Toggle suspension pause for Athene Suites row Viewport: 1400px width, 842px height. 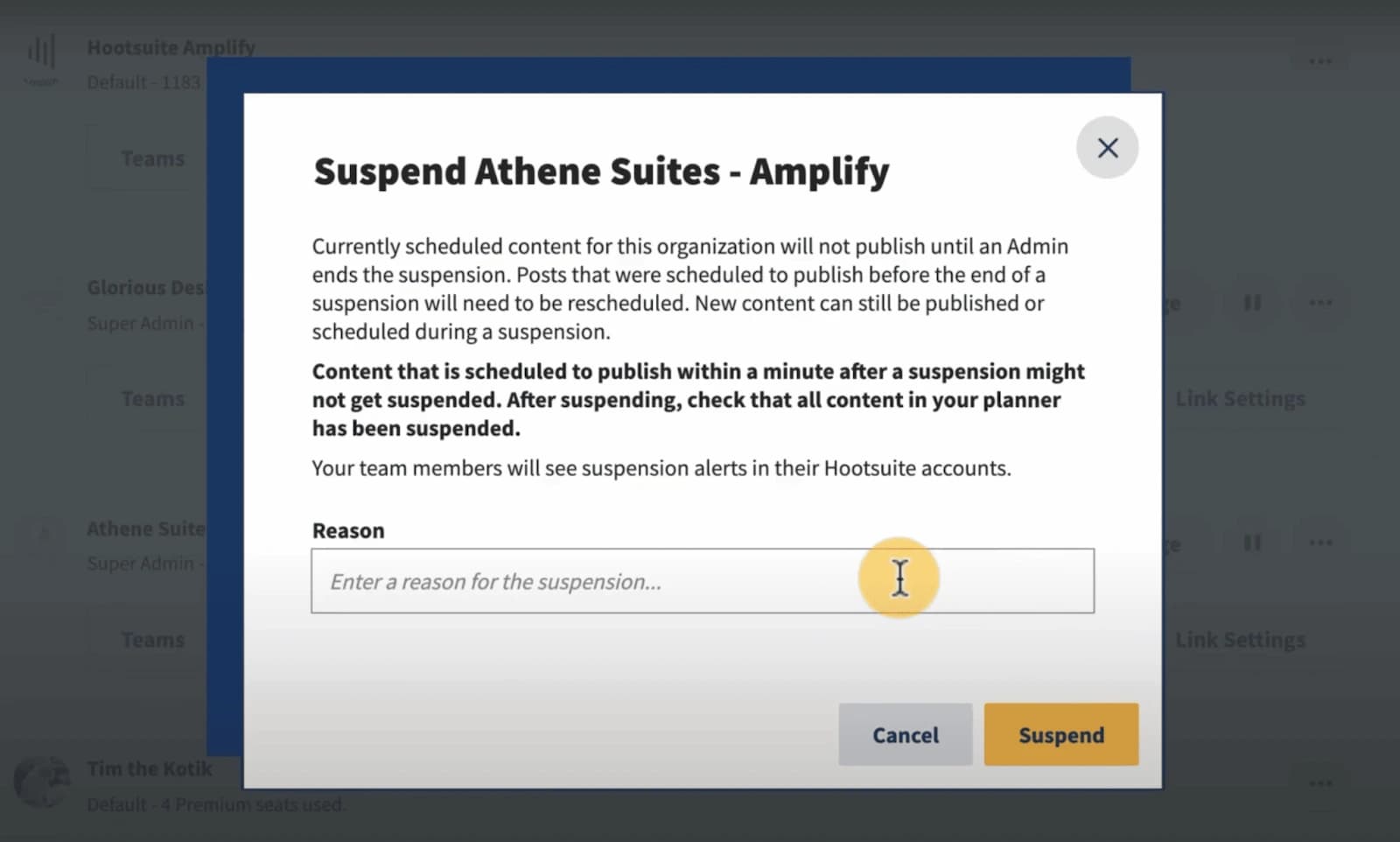(x=1251, y=543)
